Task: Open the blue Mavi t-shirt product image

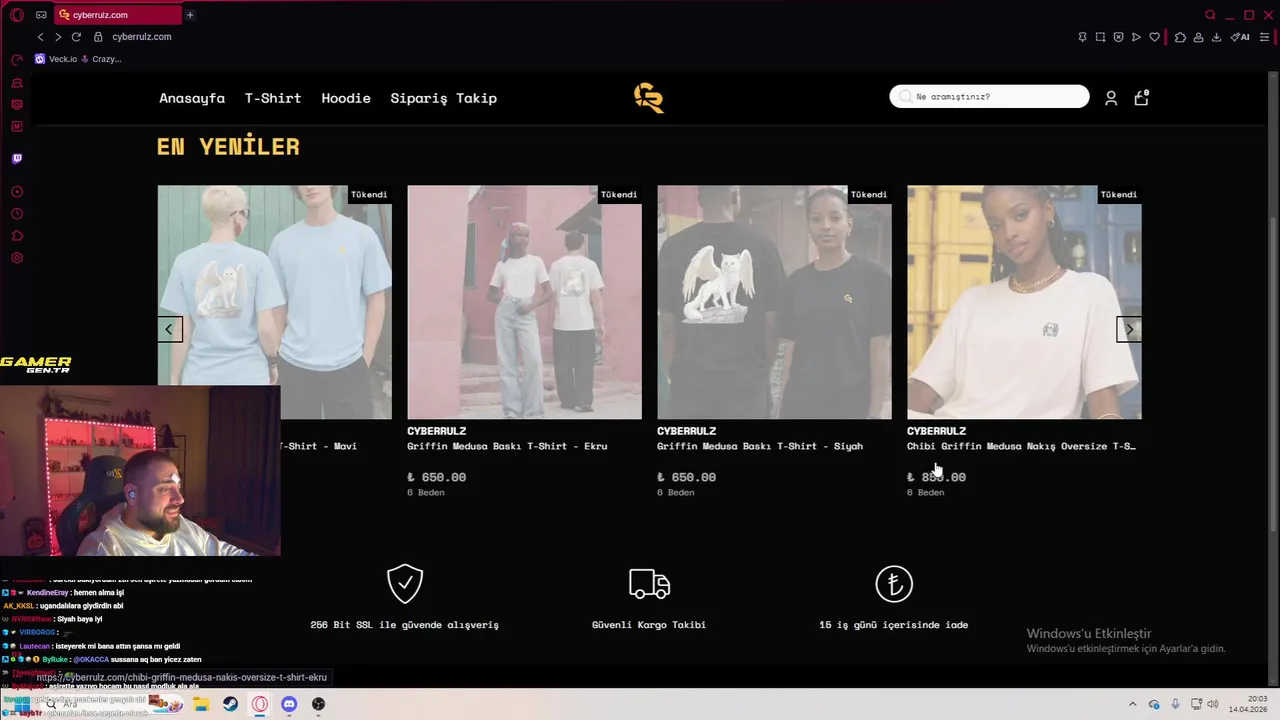Action: 274,302
